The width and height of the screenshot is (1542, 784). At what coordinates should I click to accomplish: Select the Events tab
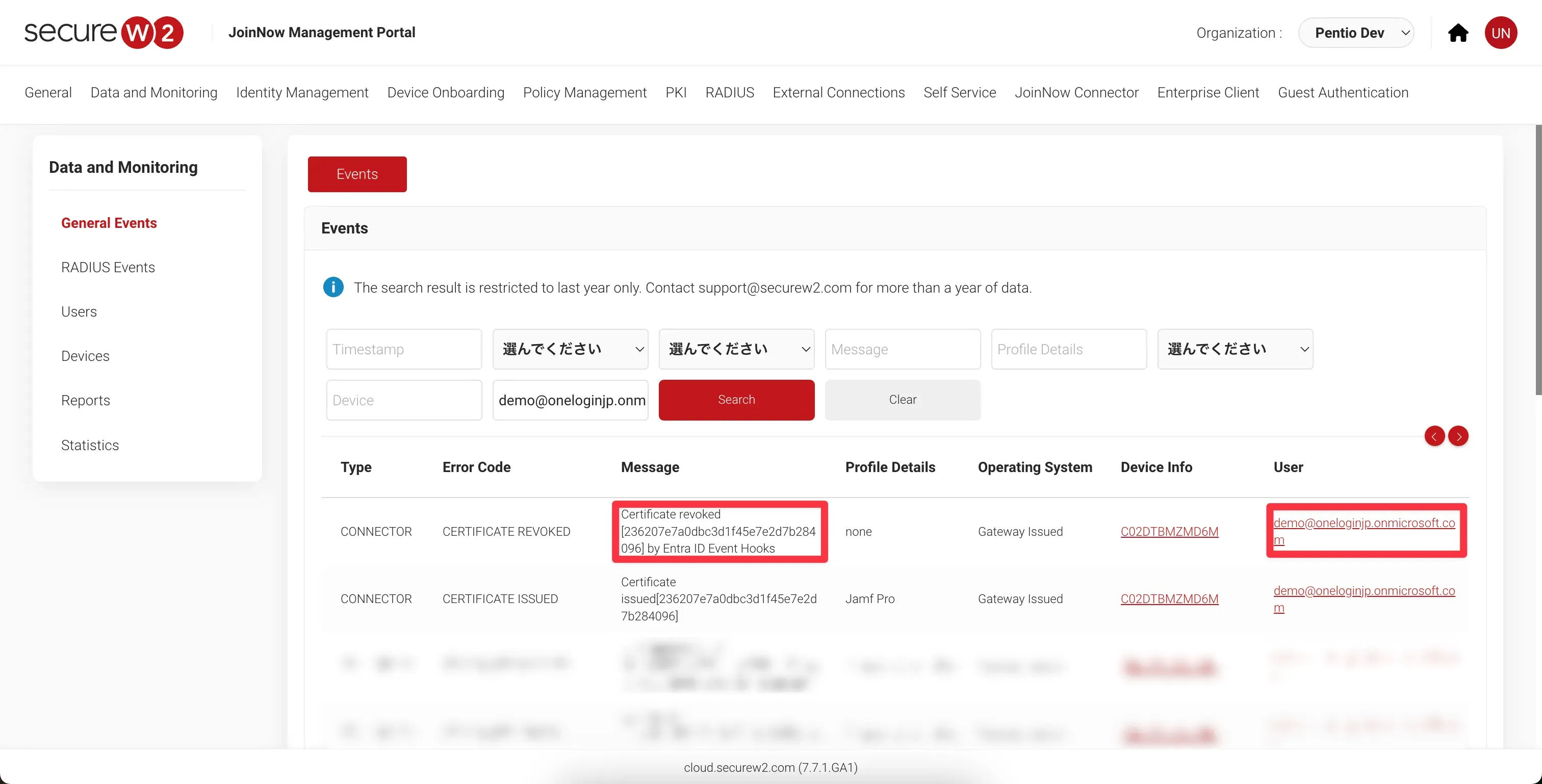coord(357,174)
